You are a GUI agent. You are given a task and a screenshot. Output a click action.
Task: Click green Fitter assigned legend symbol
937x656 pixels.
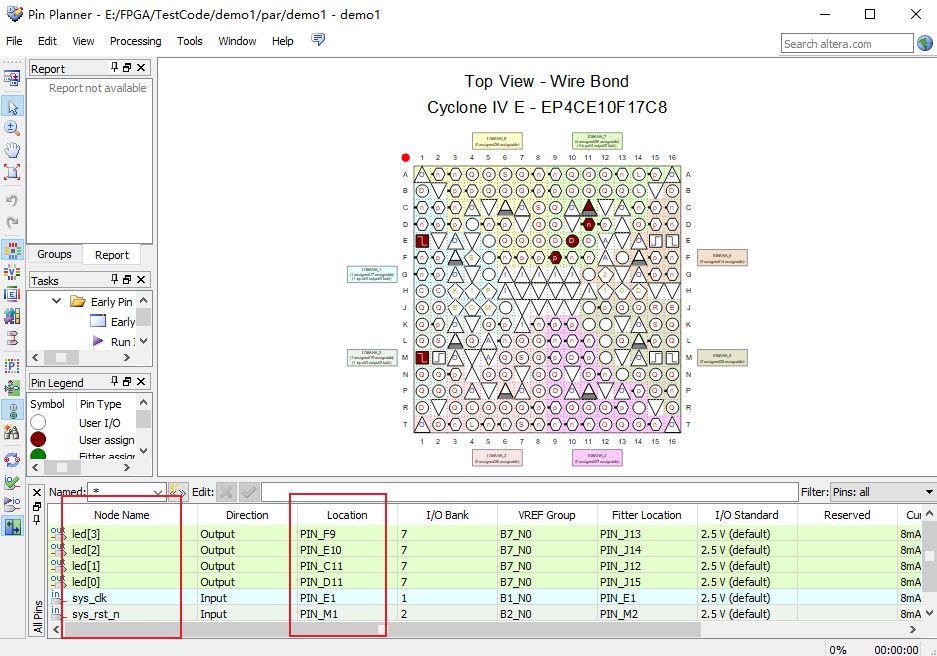pyautogui.click(x=38, y=455)
